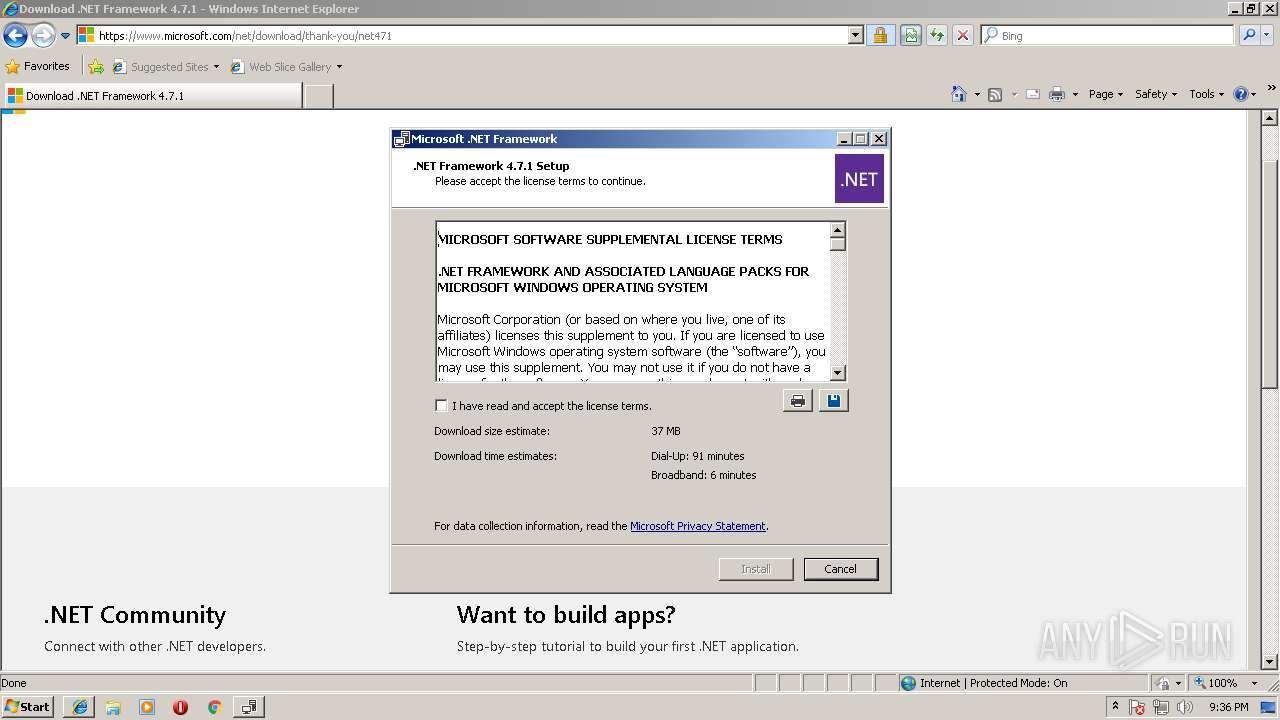Click the .NET purple logo
The width and height of the screenshot is (1280, 720).
tap(859, 179)
